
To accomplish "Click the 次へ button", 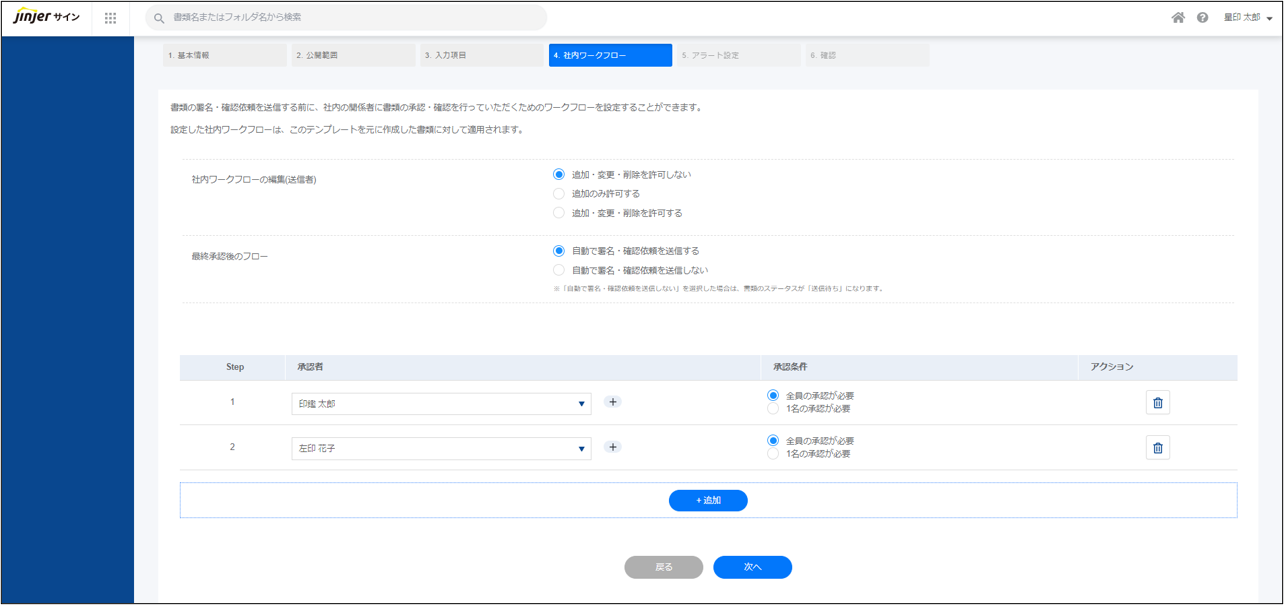I will coord(752,567).
